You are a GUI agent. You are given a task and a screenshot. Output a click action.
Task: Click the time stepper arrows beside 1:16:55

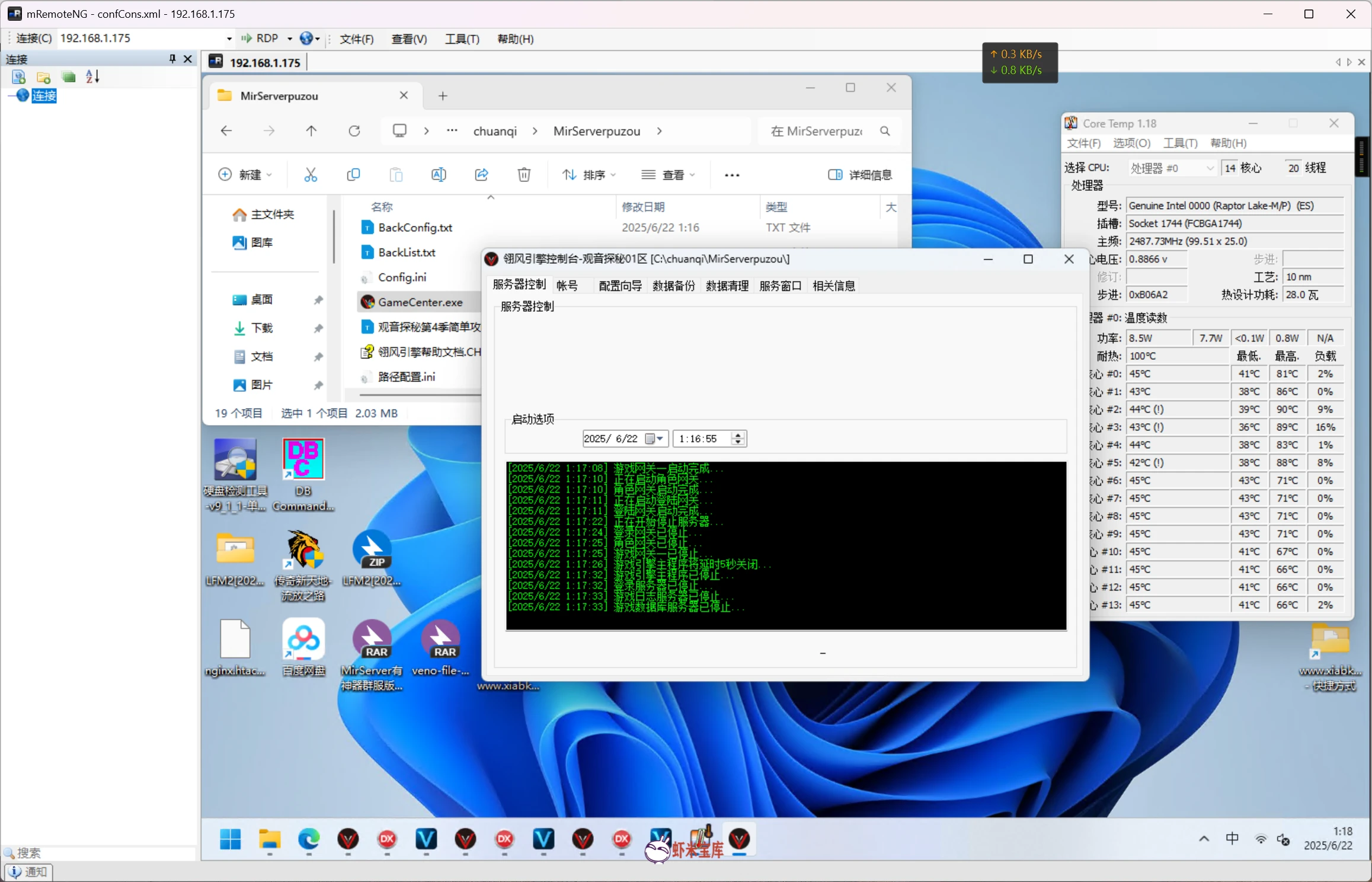(x=738, y=439)
